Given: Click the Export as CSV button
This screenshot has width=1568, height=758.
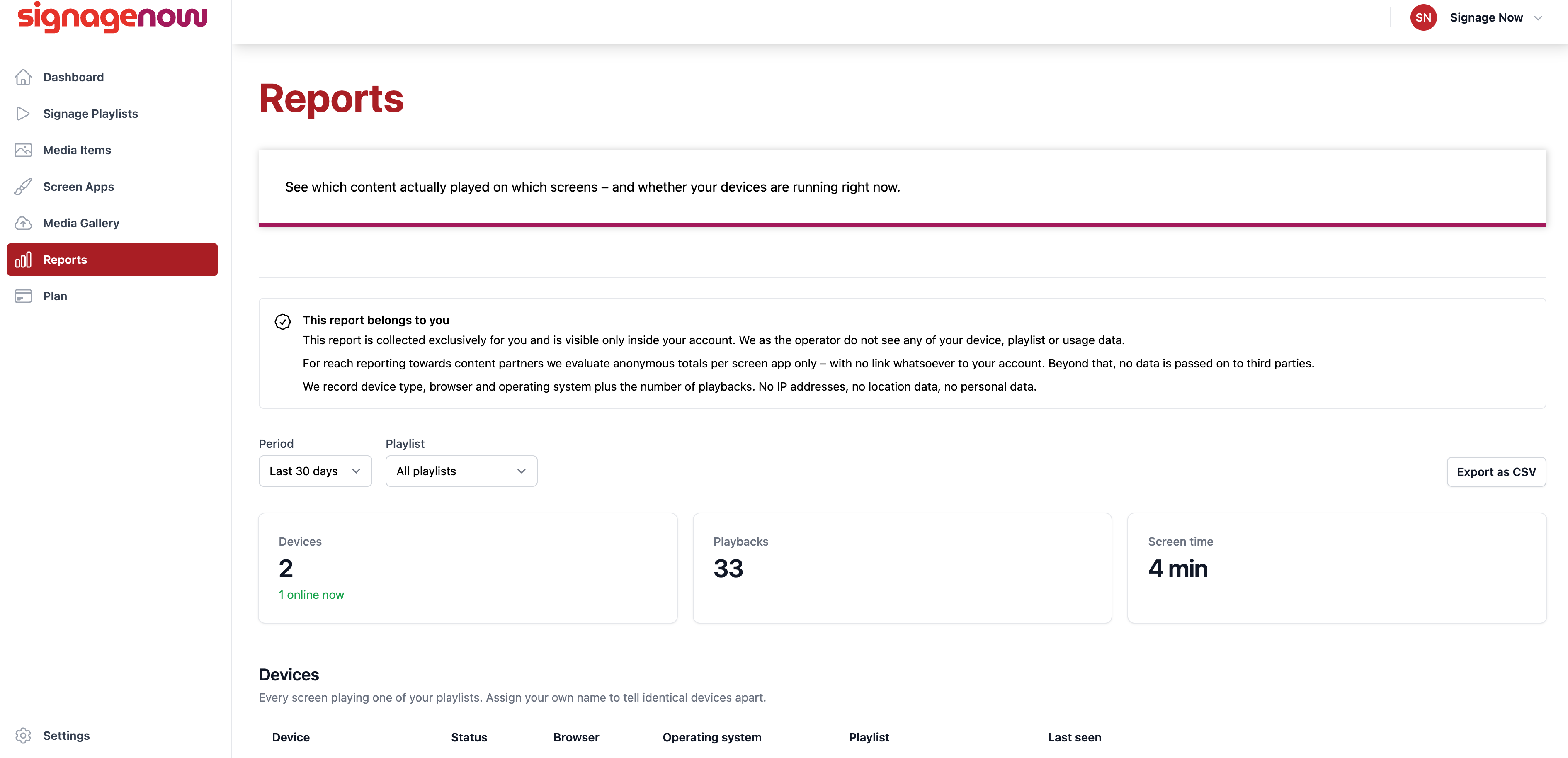Looking at the screenshot, I should coord(1496,472).
